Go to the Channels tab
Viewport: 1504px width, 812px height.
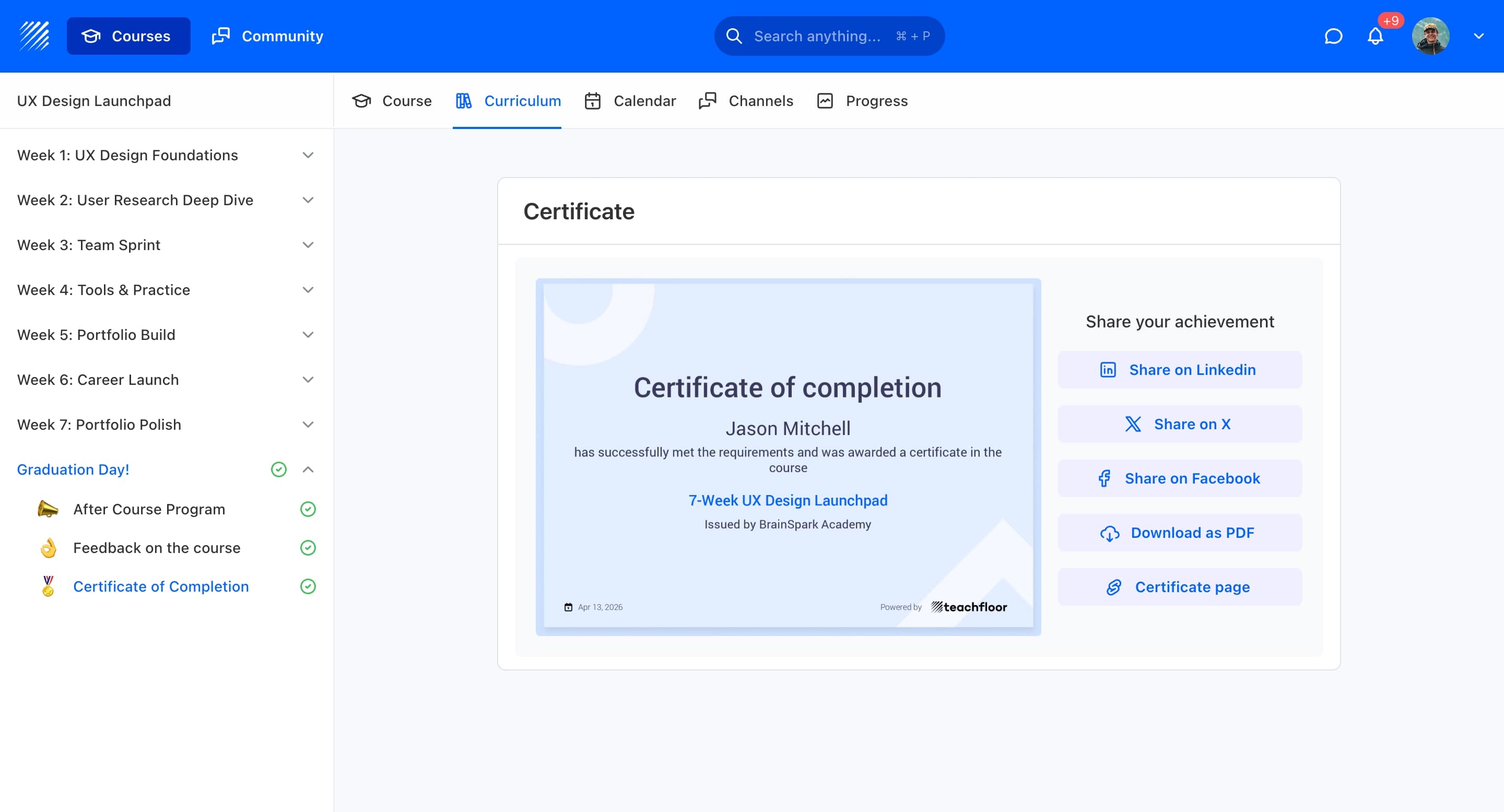(x=746, y=101)
